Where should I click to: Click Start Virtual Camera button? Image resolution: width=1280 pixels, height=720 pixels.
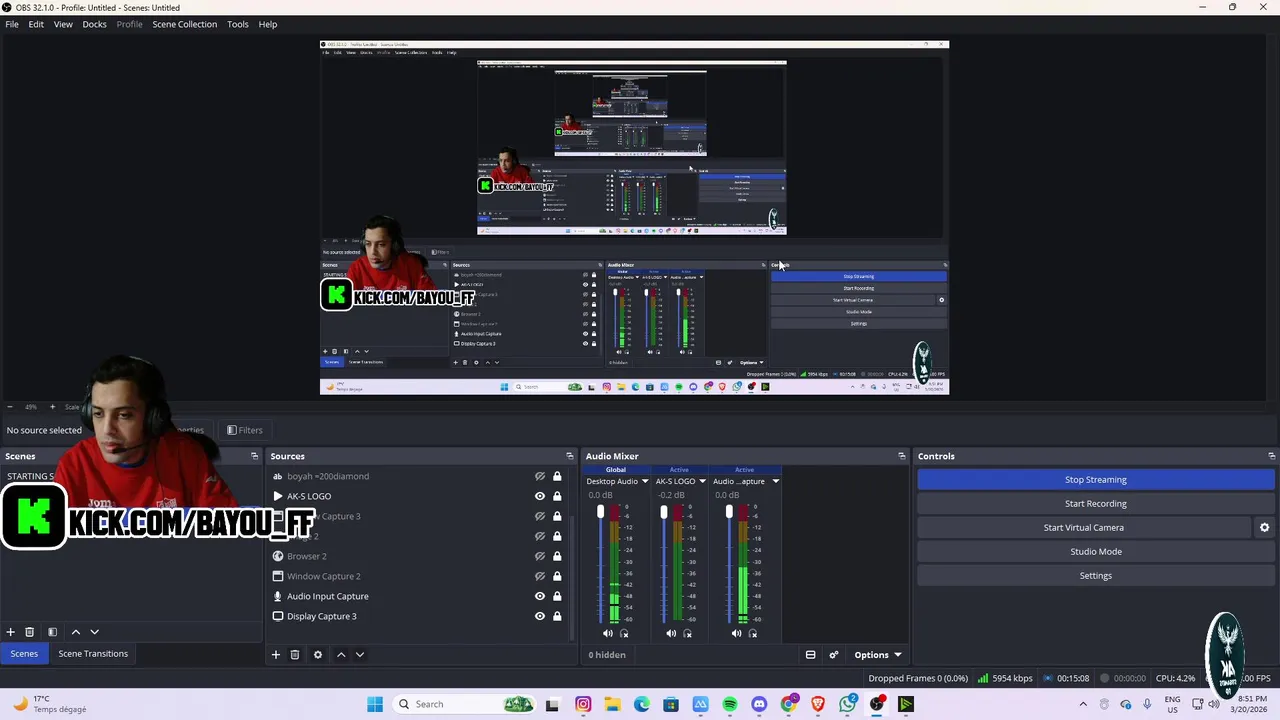click(x=1084, y=527)
